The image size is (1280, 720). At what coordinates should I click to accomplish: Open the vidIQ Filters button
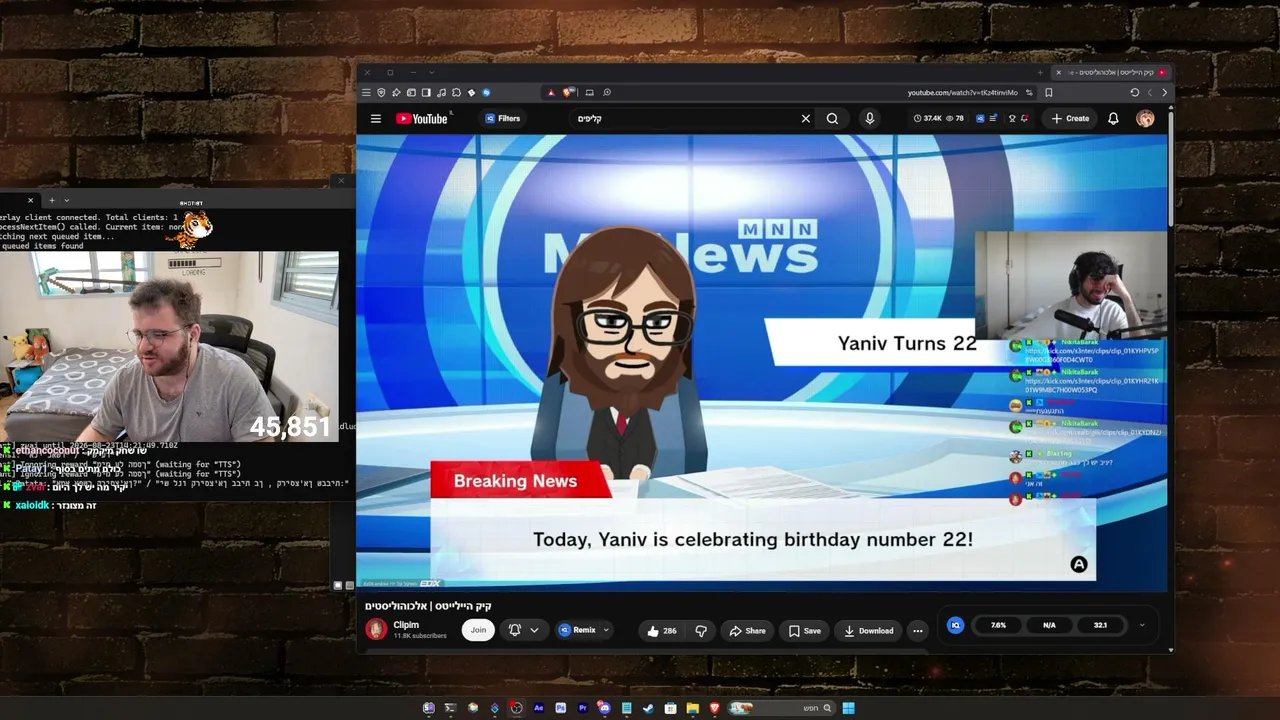(503, 119)
